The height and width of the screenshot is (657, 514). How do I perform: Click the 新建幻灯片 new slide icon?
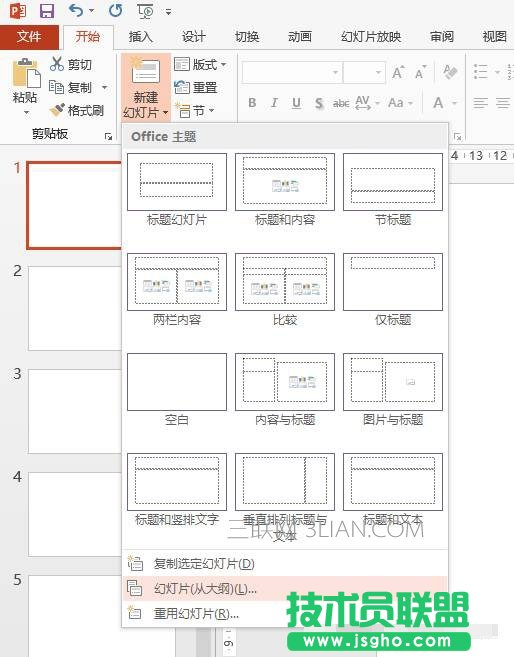pyautogui.click(x=145, y=71)
